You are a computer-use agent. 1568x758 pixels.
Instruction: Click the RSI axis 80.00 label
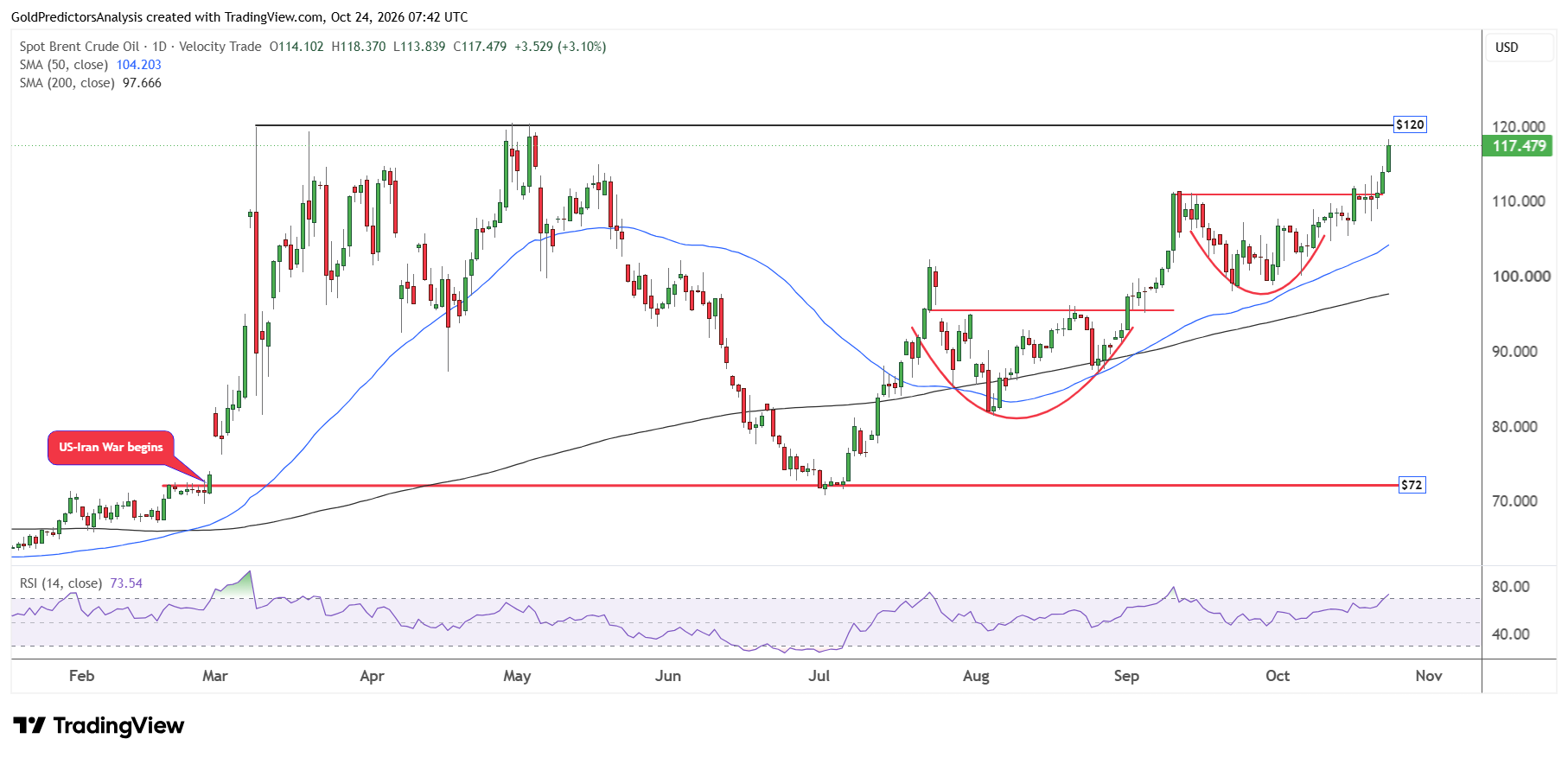(x=1511, y=587)
